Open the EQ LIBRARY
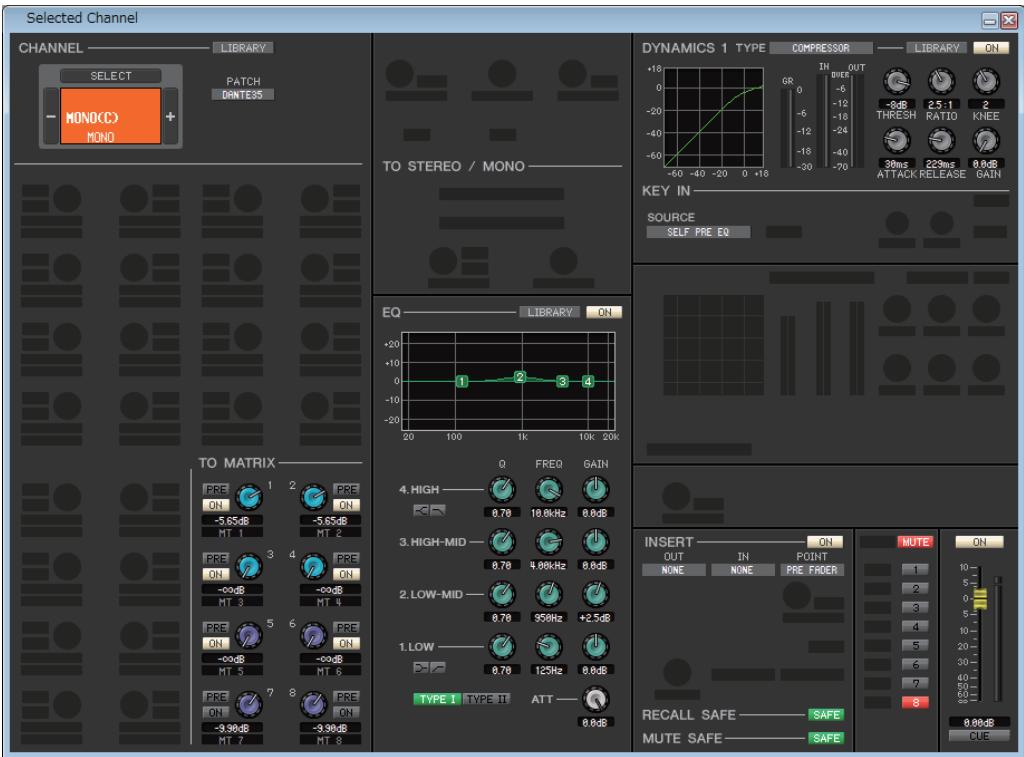The image size is (1024, 757). (x=550, y=312)
